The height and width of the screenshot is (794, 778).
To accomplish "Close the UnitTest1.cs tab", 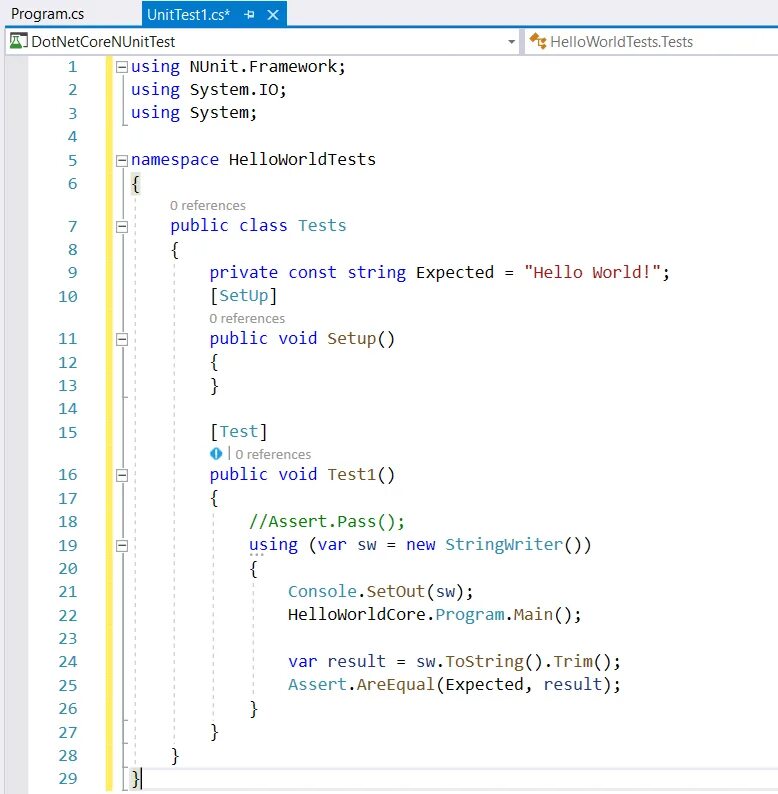I will coord(273,15).
